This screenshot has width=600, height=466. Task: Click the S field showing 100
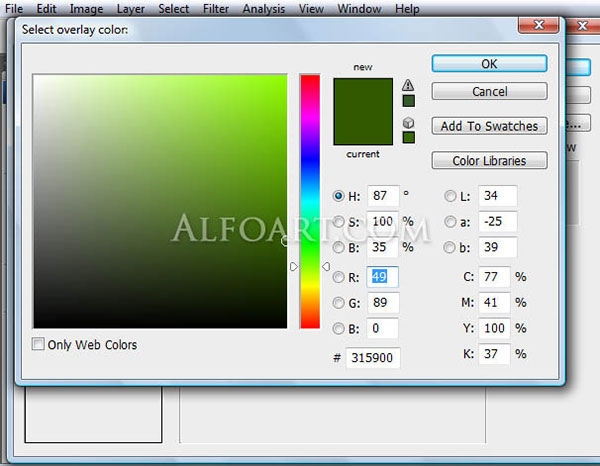(383, 222)
